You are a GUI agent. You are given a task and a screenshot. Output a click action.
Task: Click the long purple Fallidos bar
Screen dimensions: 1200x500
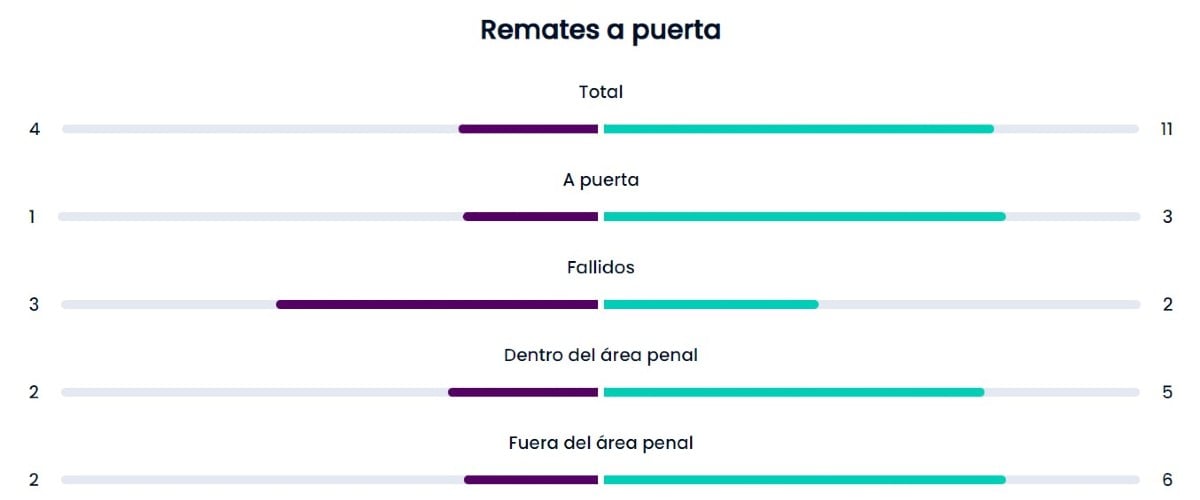pos(437,304)
